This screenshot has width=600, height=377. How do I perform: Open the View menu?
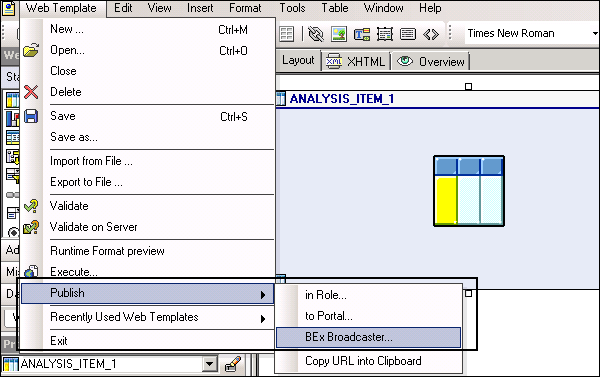tap(160, 8)
